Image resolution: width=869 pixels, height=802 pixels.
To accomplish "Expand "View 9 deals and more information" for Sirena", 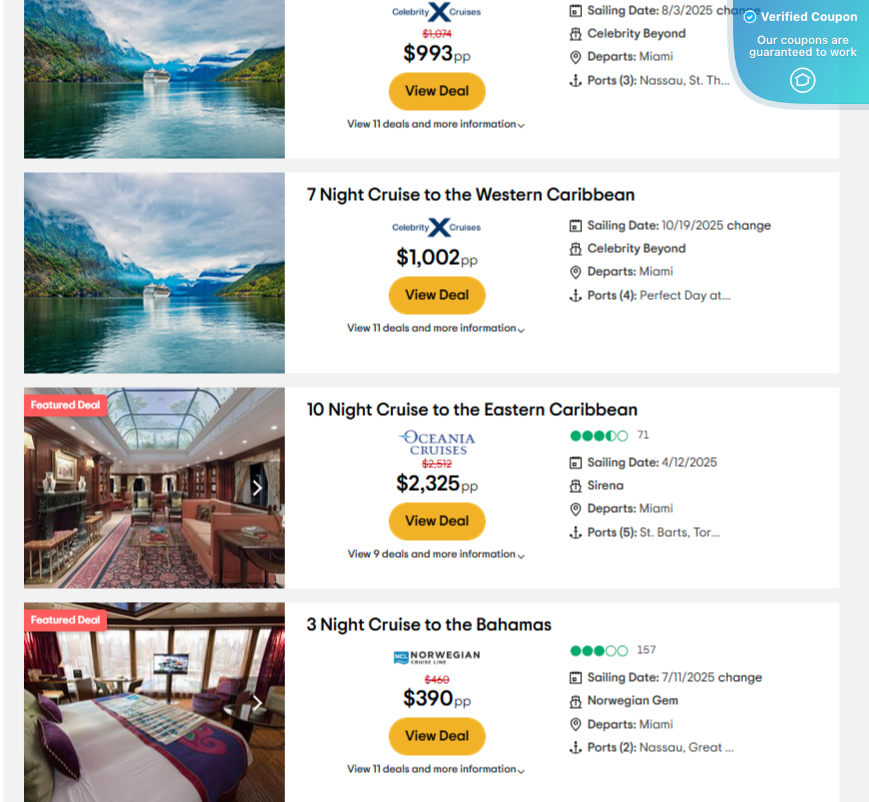I will click(x=437, y=554).
